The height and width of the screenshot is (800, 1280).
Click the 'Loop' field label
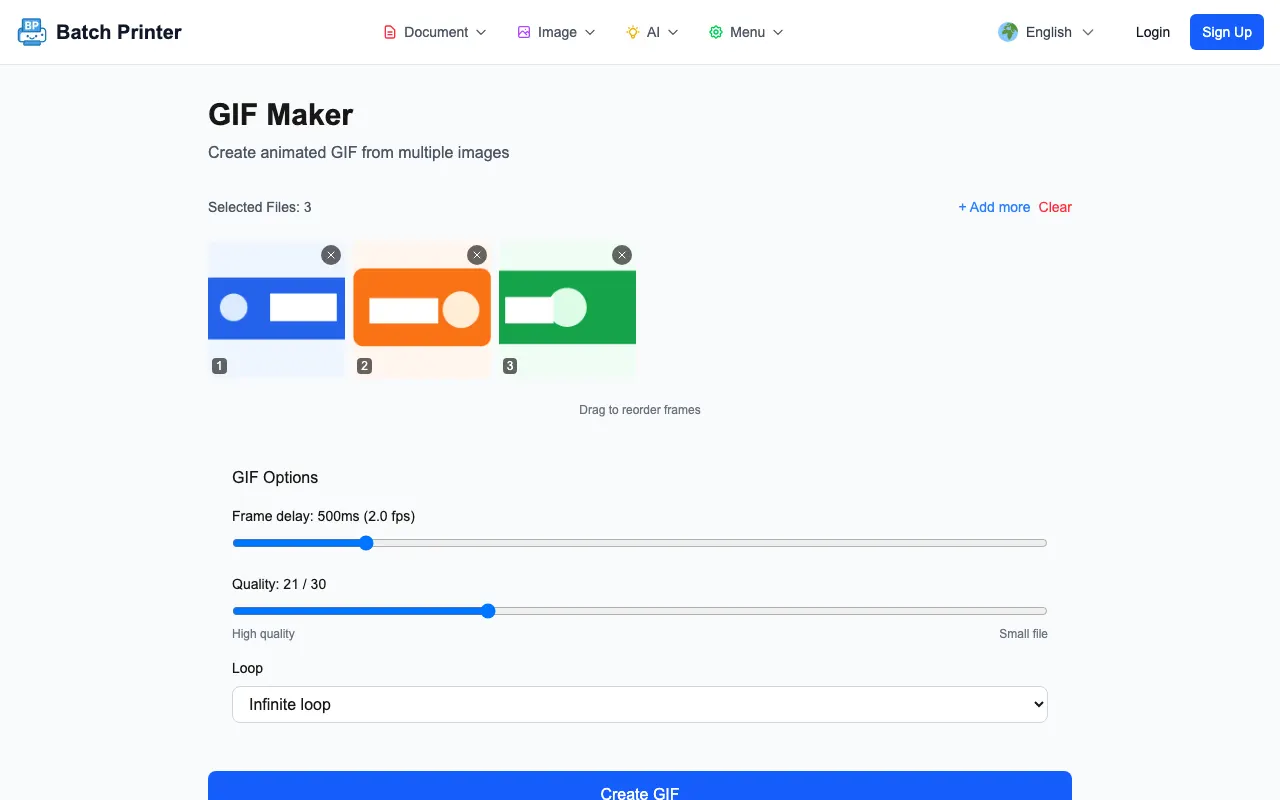coord(247,668)
